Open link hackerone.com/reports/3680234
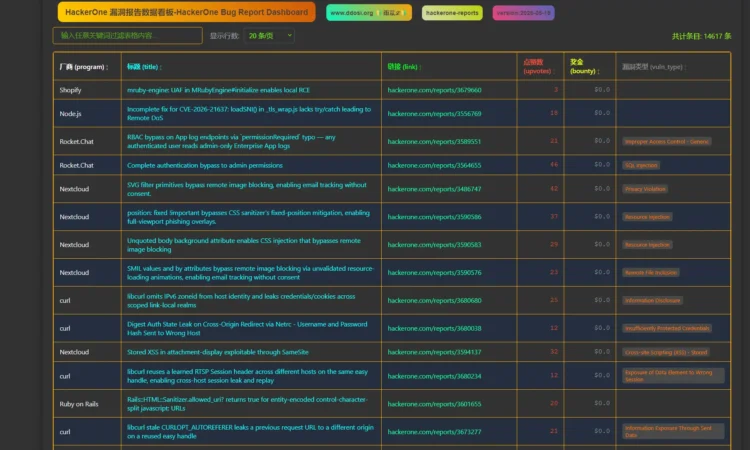750x450 pixels. 434,376
